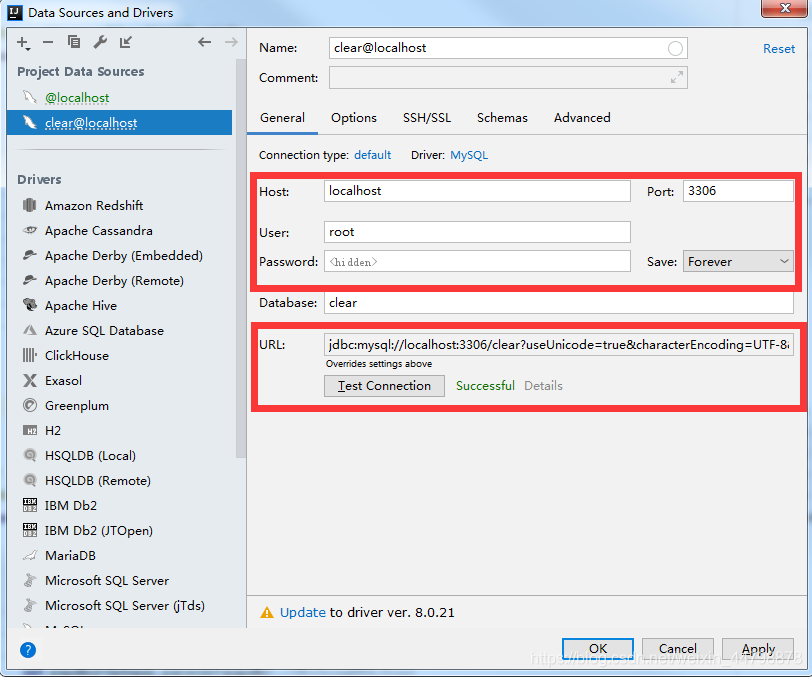The width and height of the screenshot is (812, 677).
Task: Click the Update driver link
Action: [302, 612]
